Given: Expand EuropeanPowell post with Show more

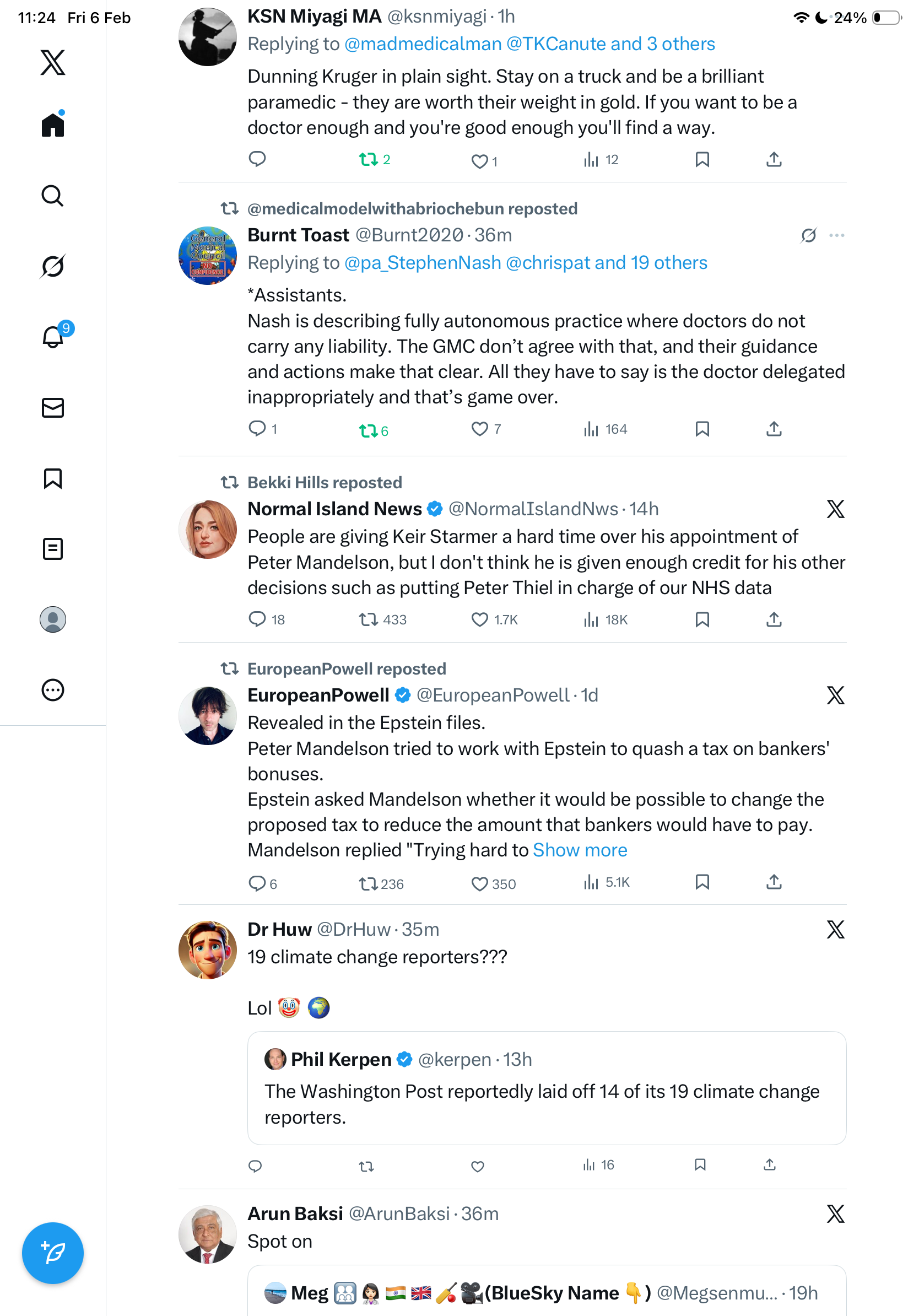Looking at the screenshot, I should click(x=580, y=850).
